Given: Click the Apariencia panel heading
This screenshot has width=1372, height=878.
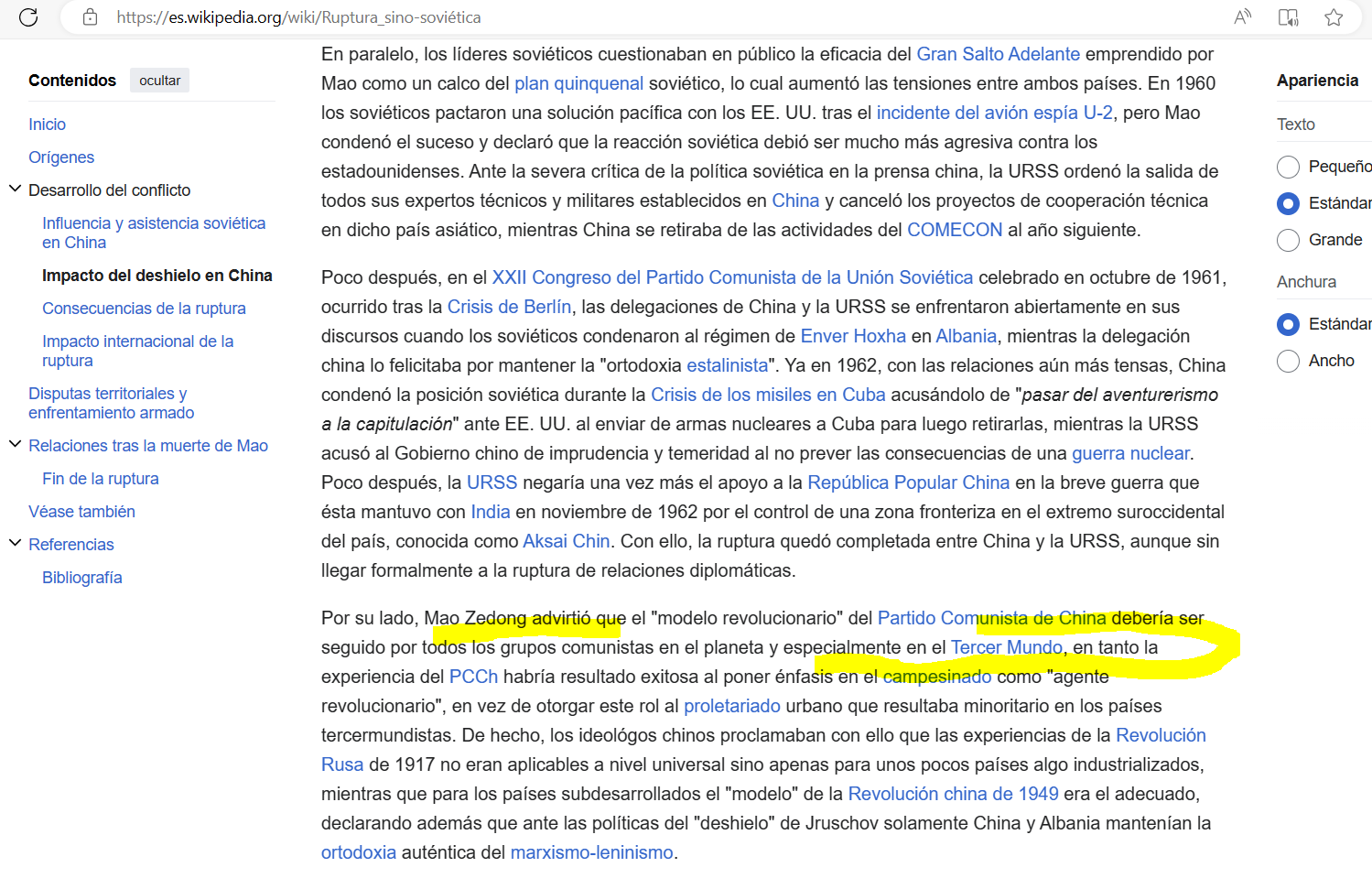Looking at the screenshot, I should pos(1317,81).
